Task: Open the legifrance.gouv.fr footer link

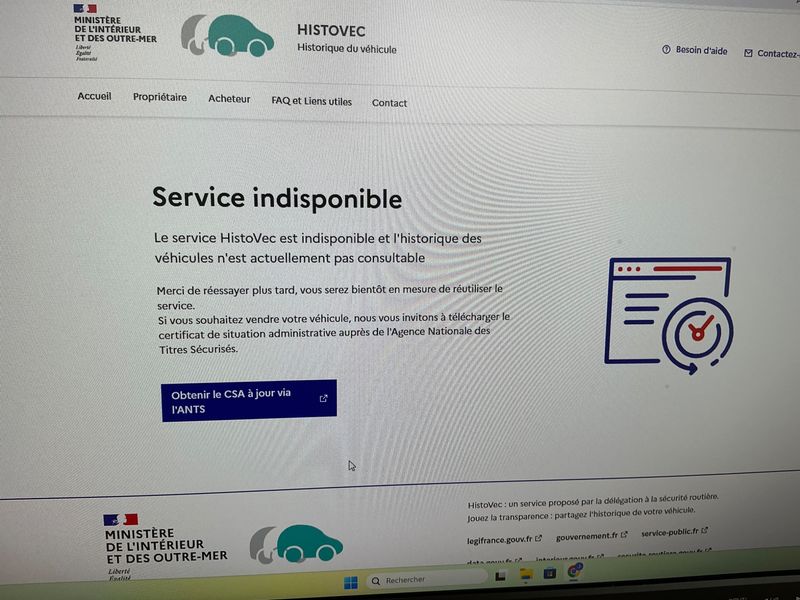Action: [x=504, y=539]
